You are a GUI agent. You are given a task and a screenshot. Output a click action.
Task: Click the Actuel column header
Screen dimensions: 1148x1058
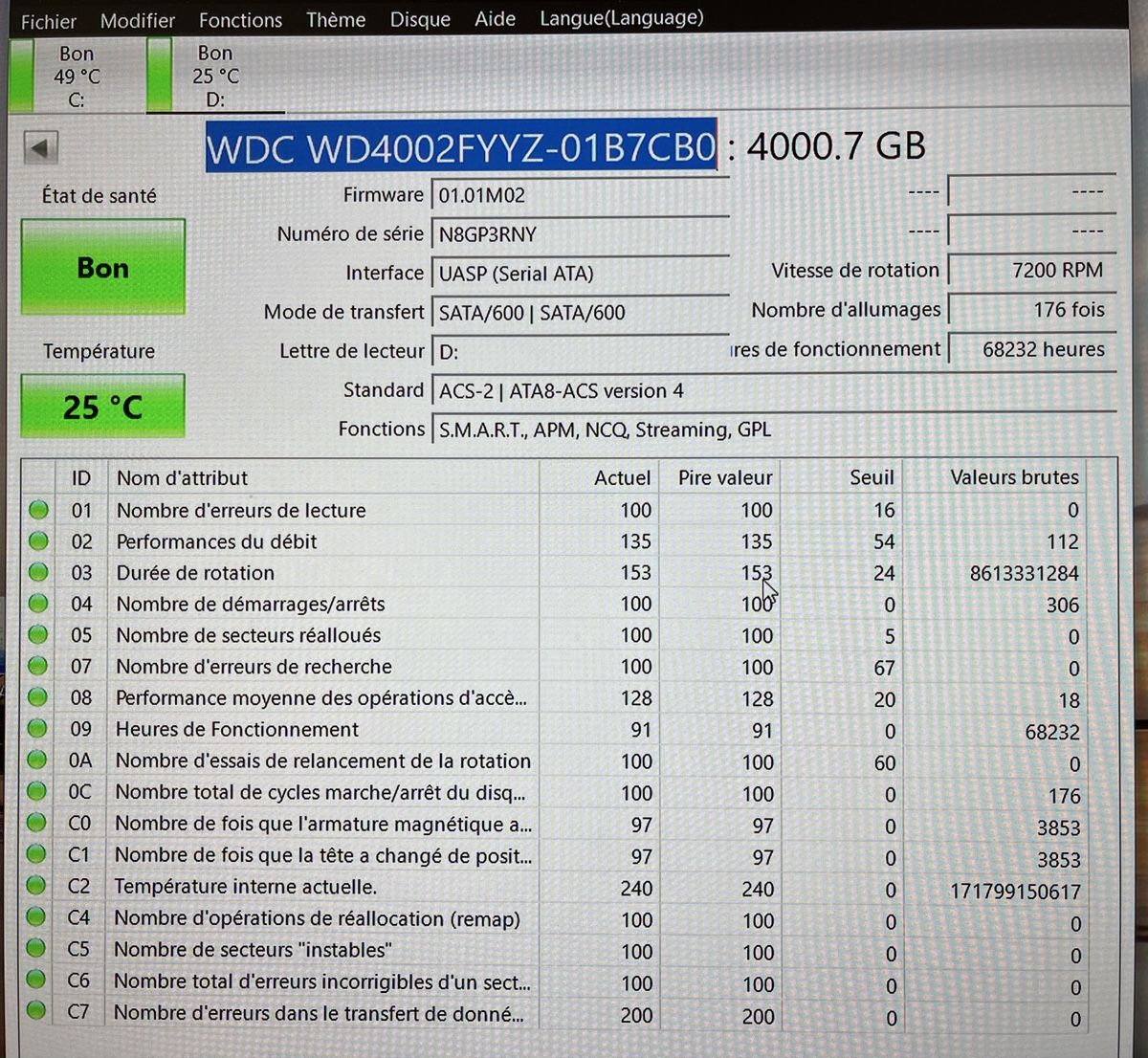coord(600,477)
